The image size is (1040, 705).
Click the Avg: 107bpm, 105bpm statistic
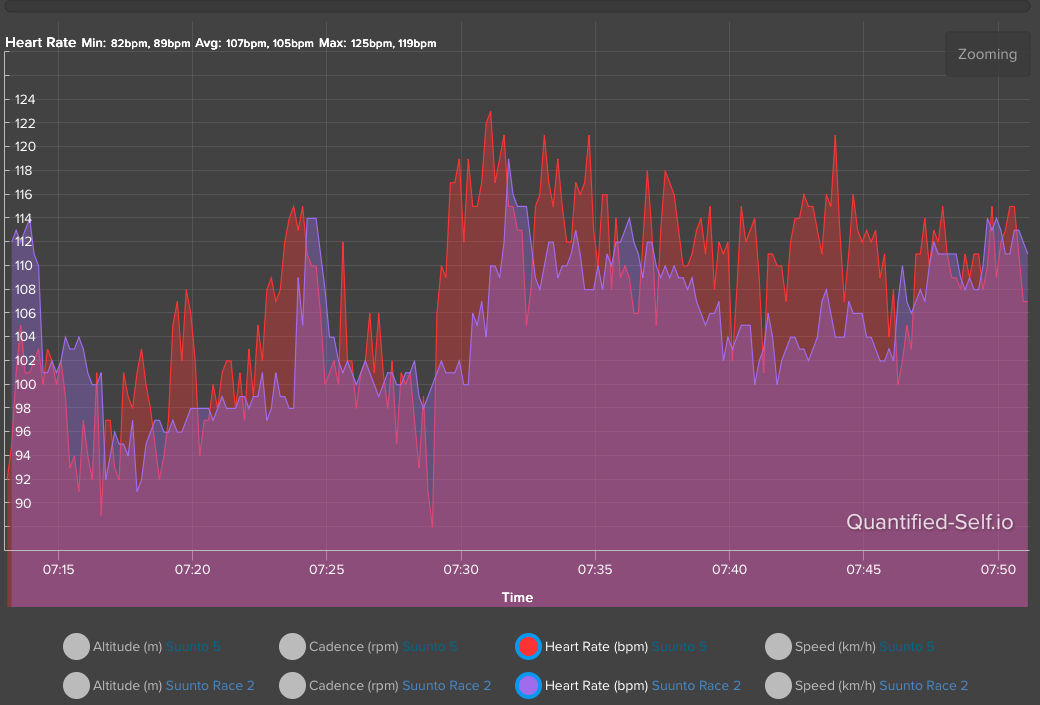coord(254,44)
